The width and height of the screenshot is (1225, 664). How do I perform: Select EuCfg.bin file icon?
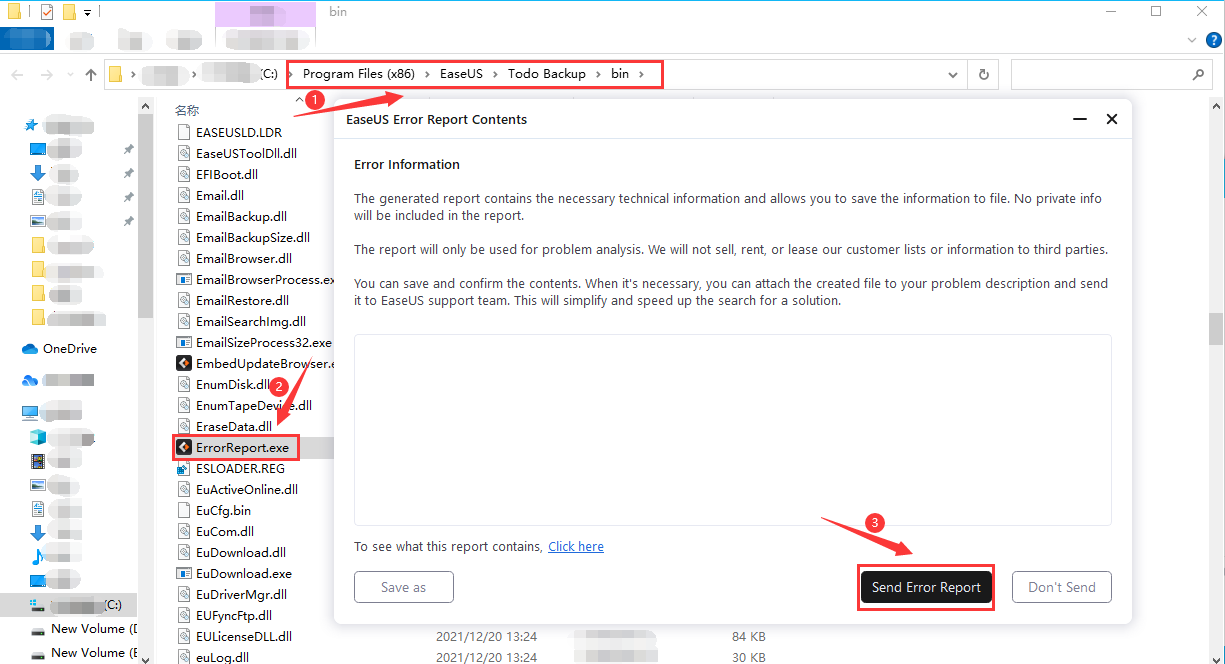pos(183,510)
